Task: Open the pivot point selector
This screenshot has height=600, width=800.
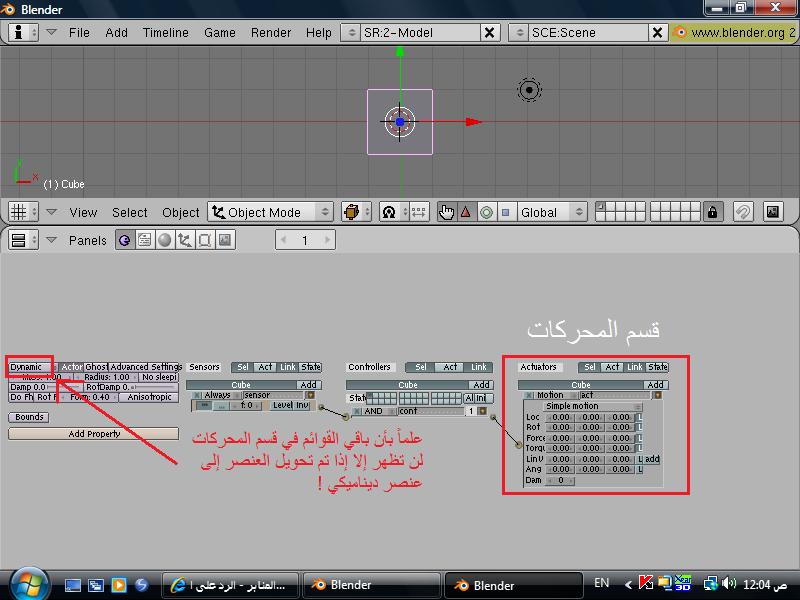Action: [x=393, y=212]
